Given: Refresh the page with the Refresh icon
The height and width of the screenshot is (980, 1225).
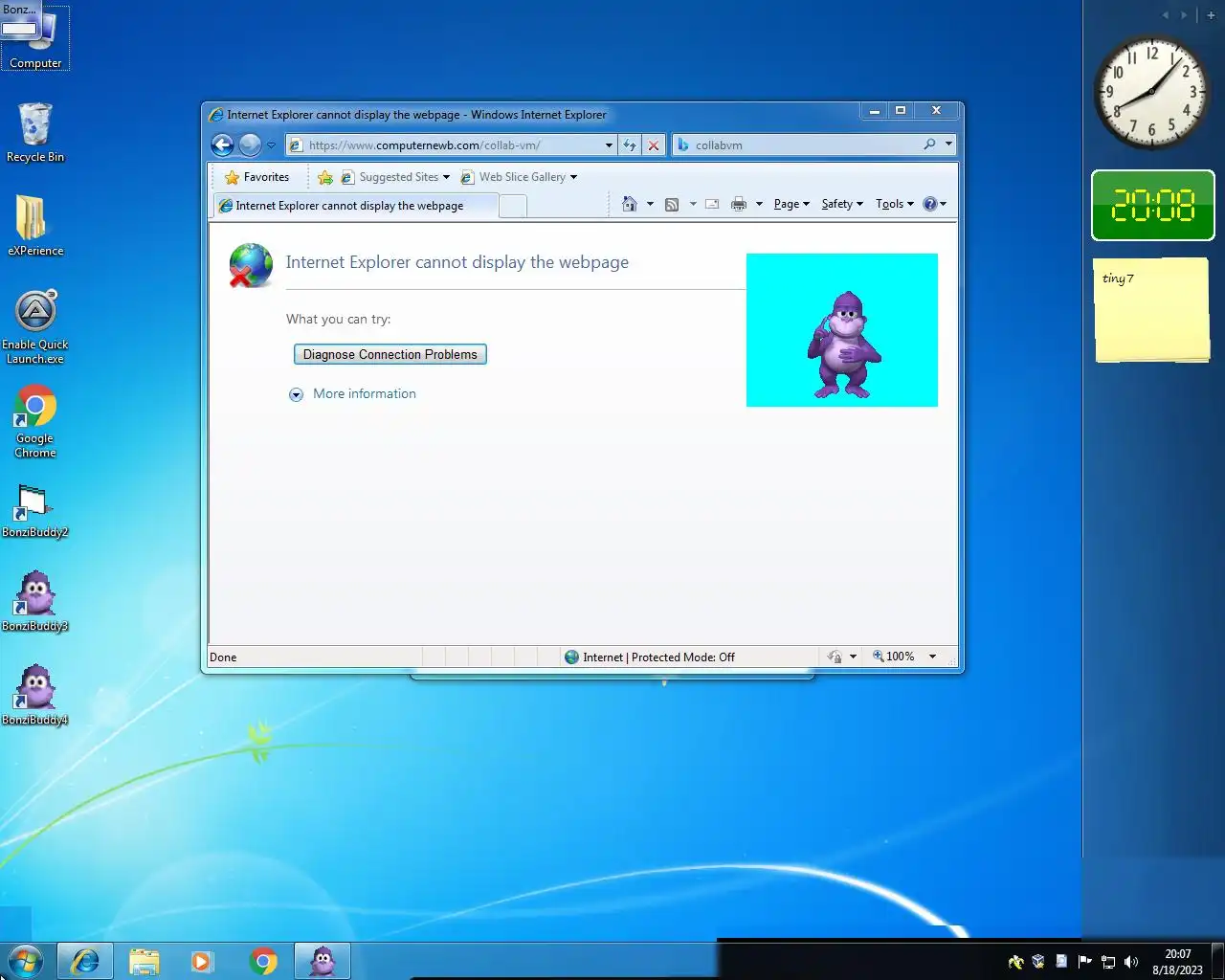Looking at the screenshot, I should point(630,145).
